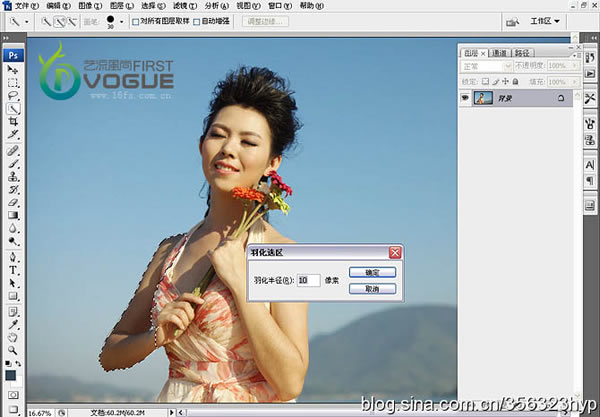Open the brush picker dropdown arrow

[x=121, y=22]
